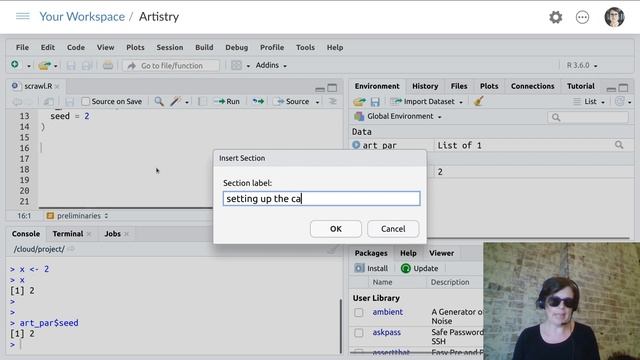The height and width of the screenshot is (360, 640).
Task: Open Source button dropdown arrow
Action: tap(317, 102)
